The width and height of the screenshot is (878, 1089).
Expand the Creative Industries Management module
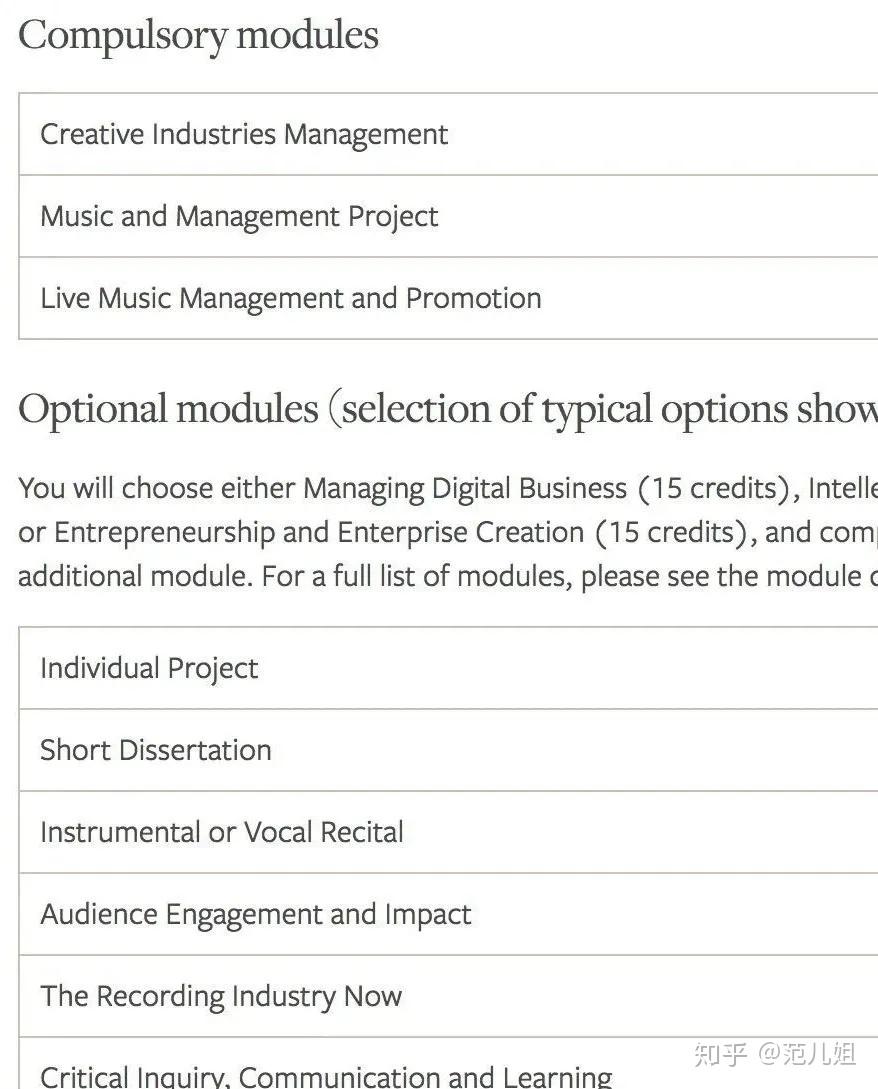tap(244, 134)
